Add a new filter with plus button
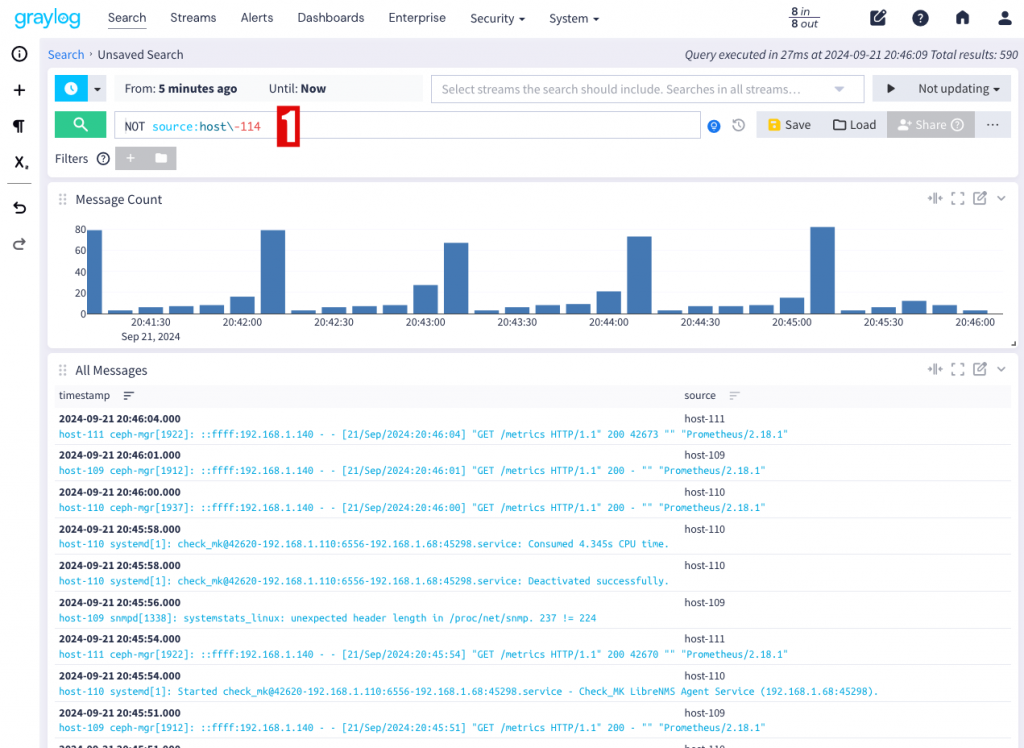The width and height of the screenshot is (1024, 748). point(131,158)
